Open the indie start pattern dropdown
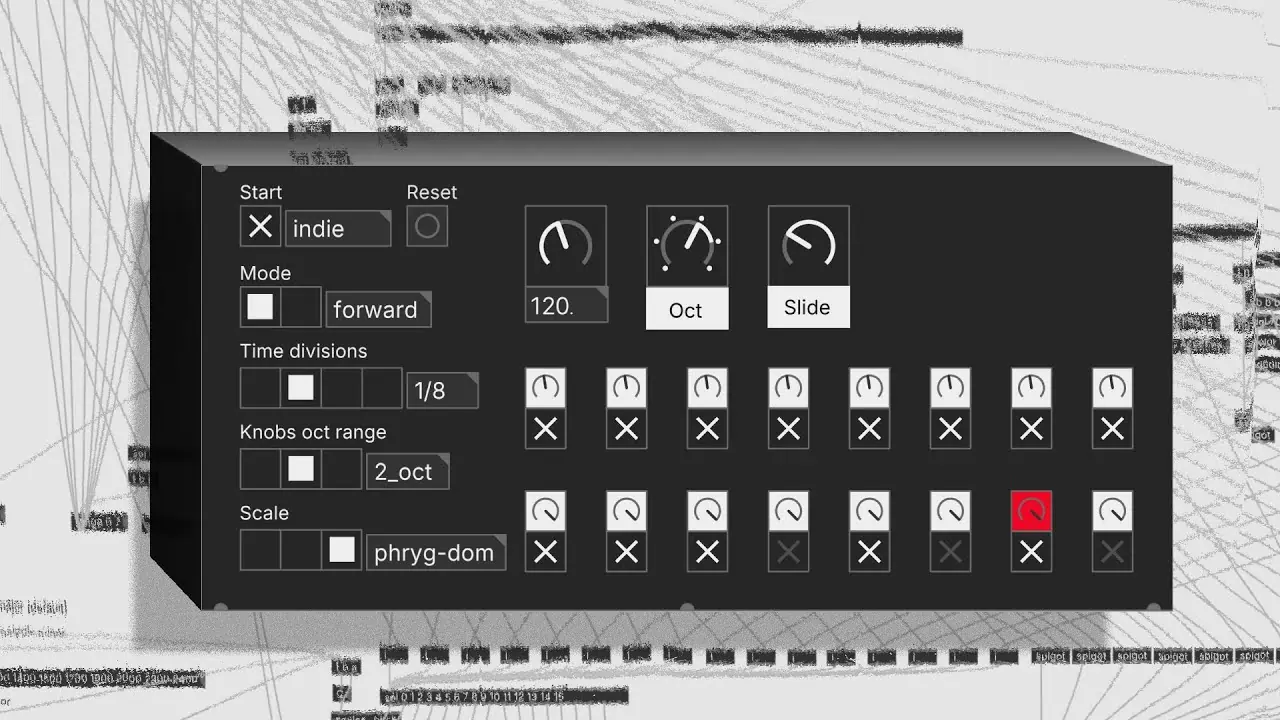The width and height of the screenshot is (1280, 720). (336, 228)
